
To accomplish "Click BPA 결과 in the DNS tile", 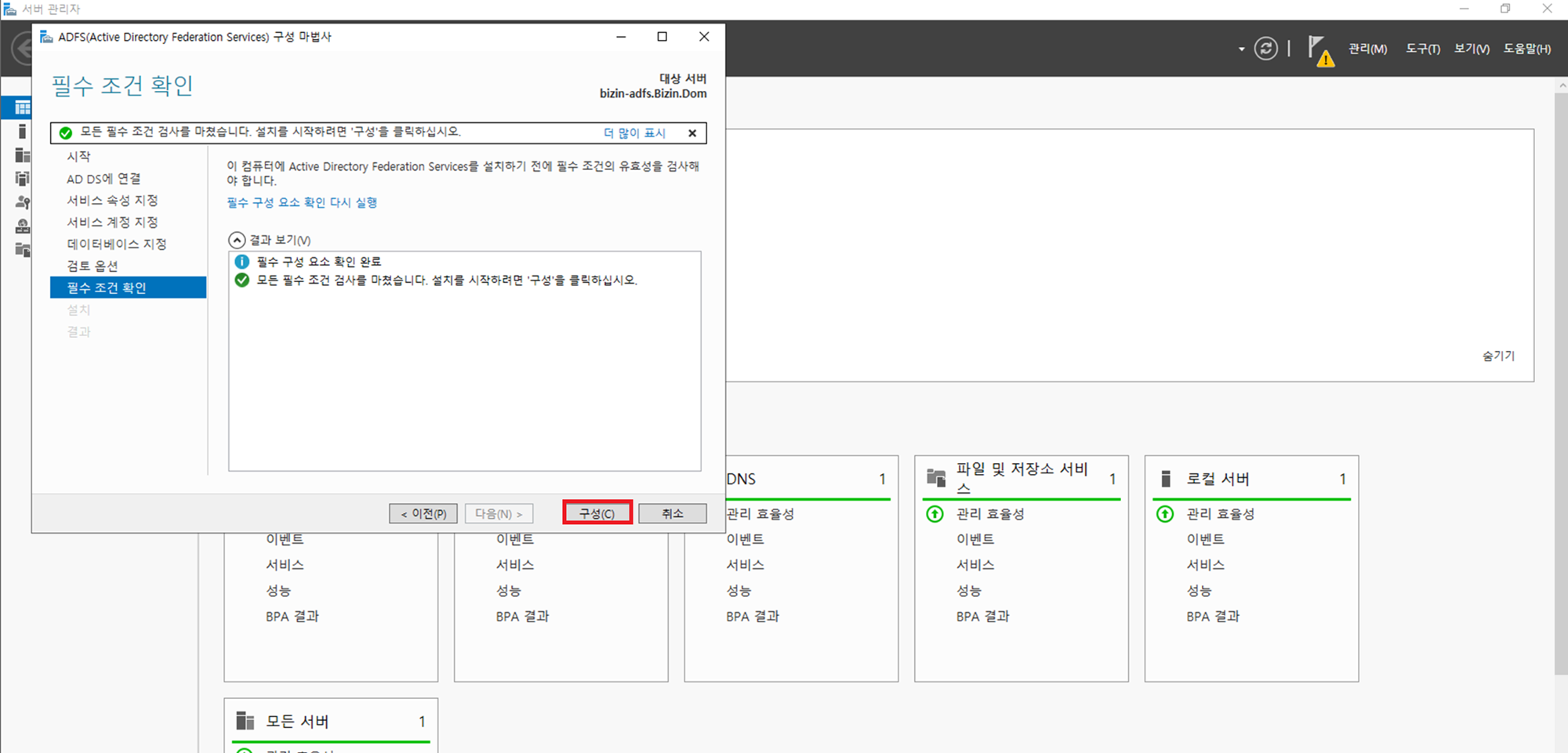I will pyautogui.click(x=753, y=617).
